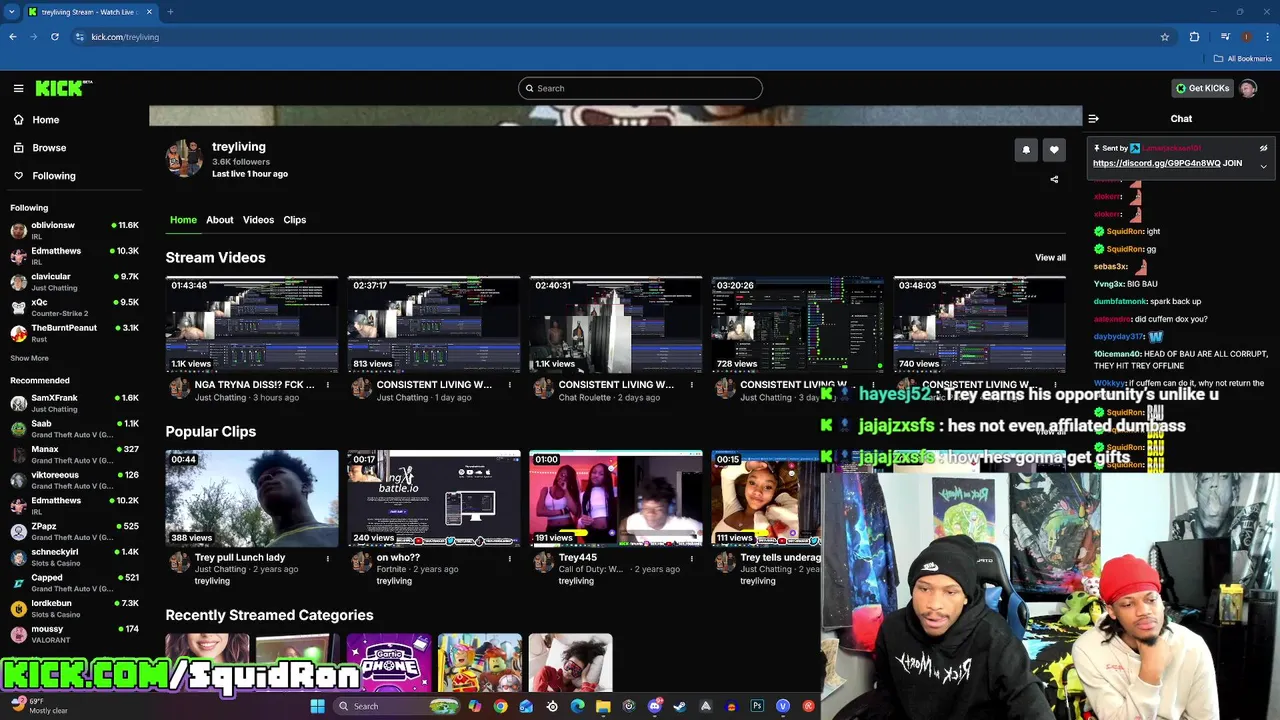Play the 03:48:03 stream video thumbnail
1280x720 pixels.
[979, 324]
